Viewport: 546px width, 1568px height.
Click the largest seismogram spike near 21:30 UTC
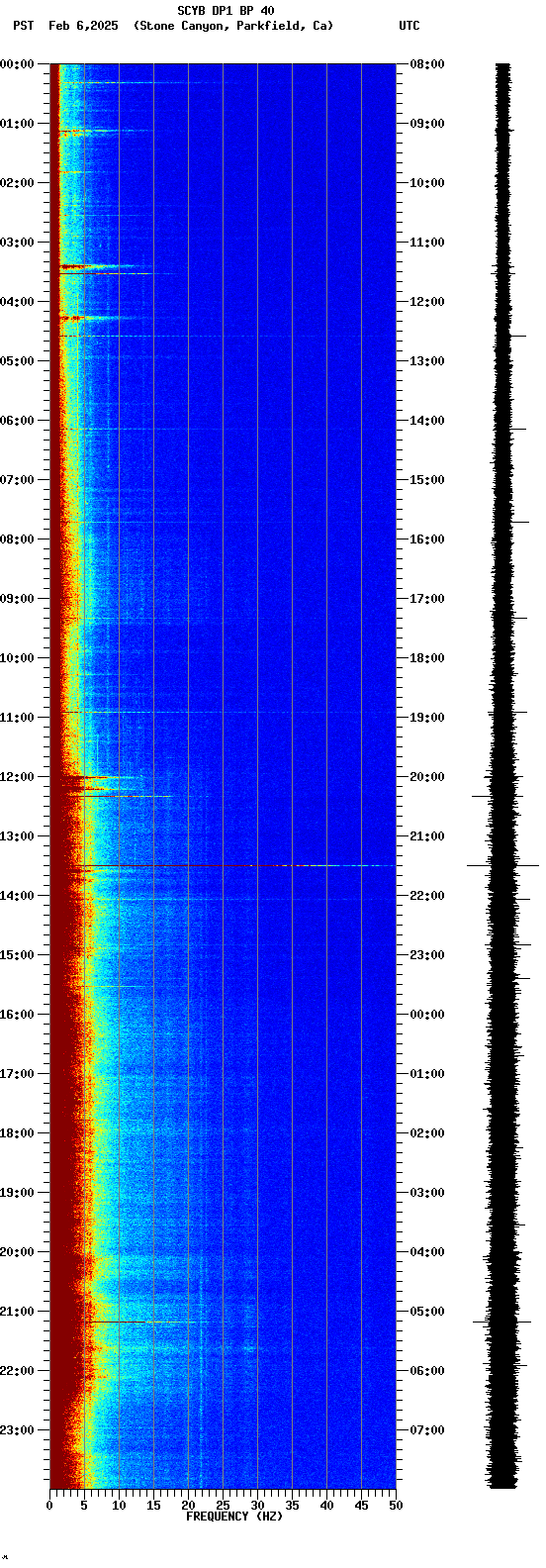tap(502, 865)
